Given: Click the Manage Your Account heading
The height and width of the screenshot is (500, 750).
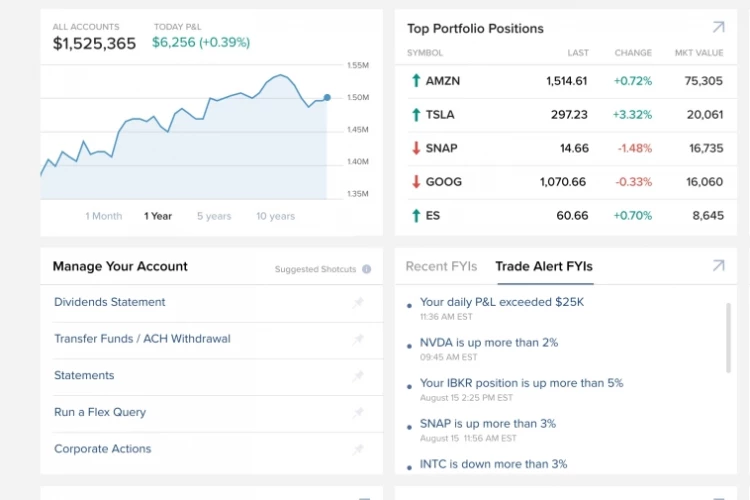Looking at the screenshot, I should 120,267.
